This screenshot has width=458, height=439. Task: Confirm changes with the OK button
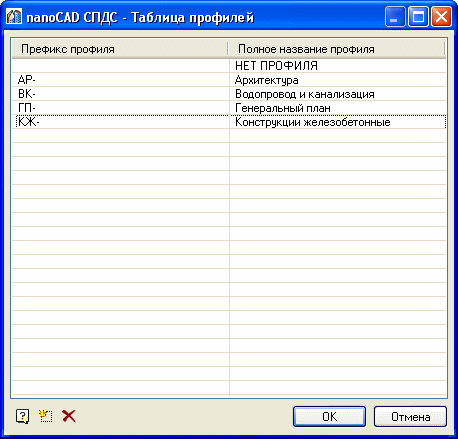(x=329, y=417)
